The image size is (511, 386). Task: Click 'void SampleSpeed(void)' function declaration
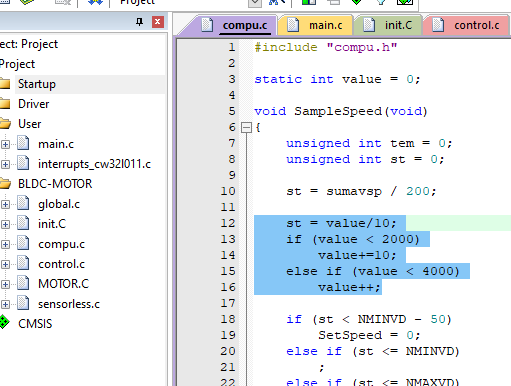point(341,111)
